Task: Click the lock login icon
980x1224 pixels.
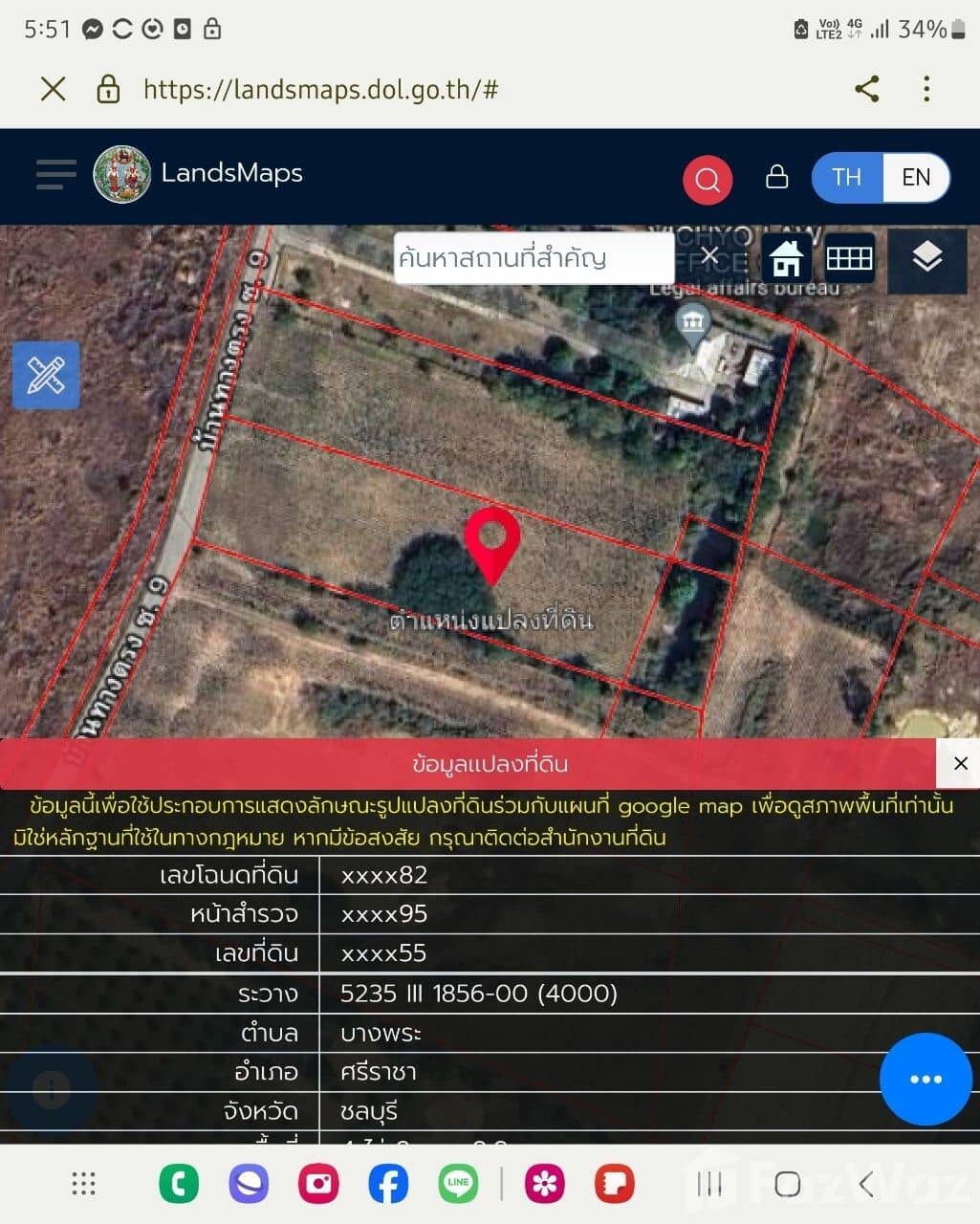Action: point(776,178)
